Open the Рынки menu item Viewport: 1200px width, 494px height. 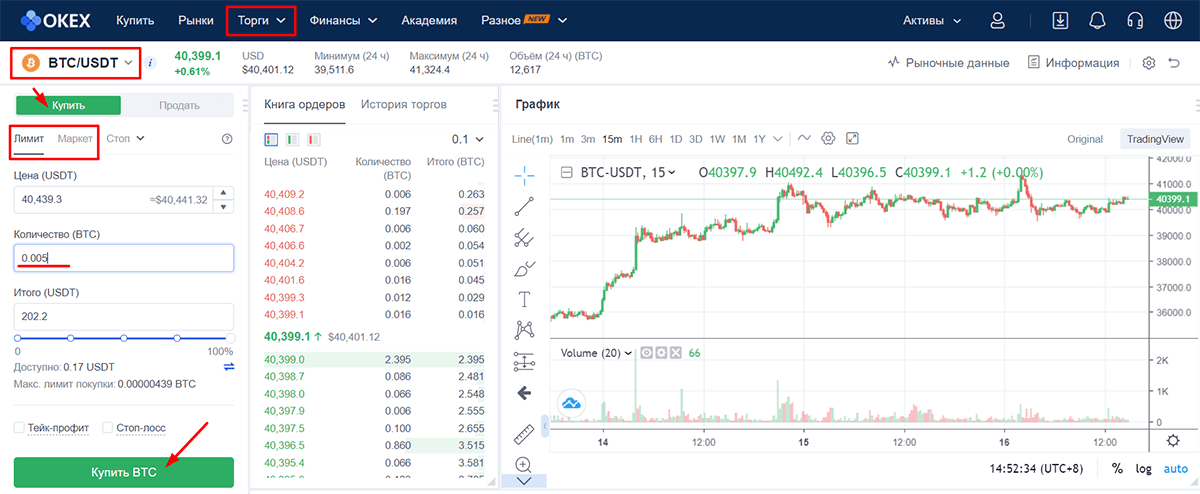click(196, 20)
